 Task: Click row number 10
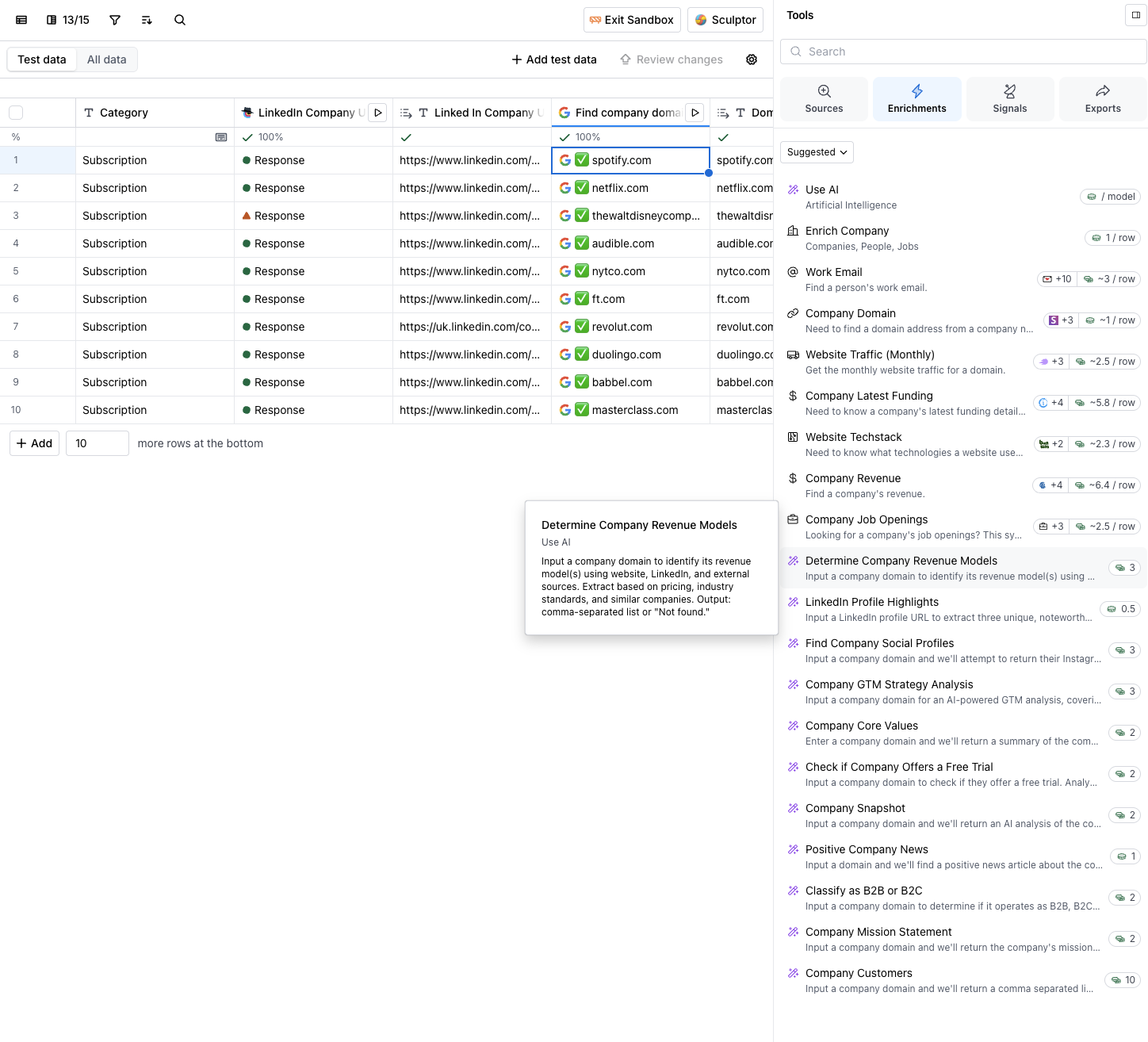point(16,410)
